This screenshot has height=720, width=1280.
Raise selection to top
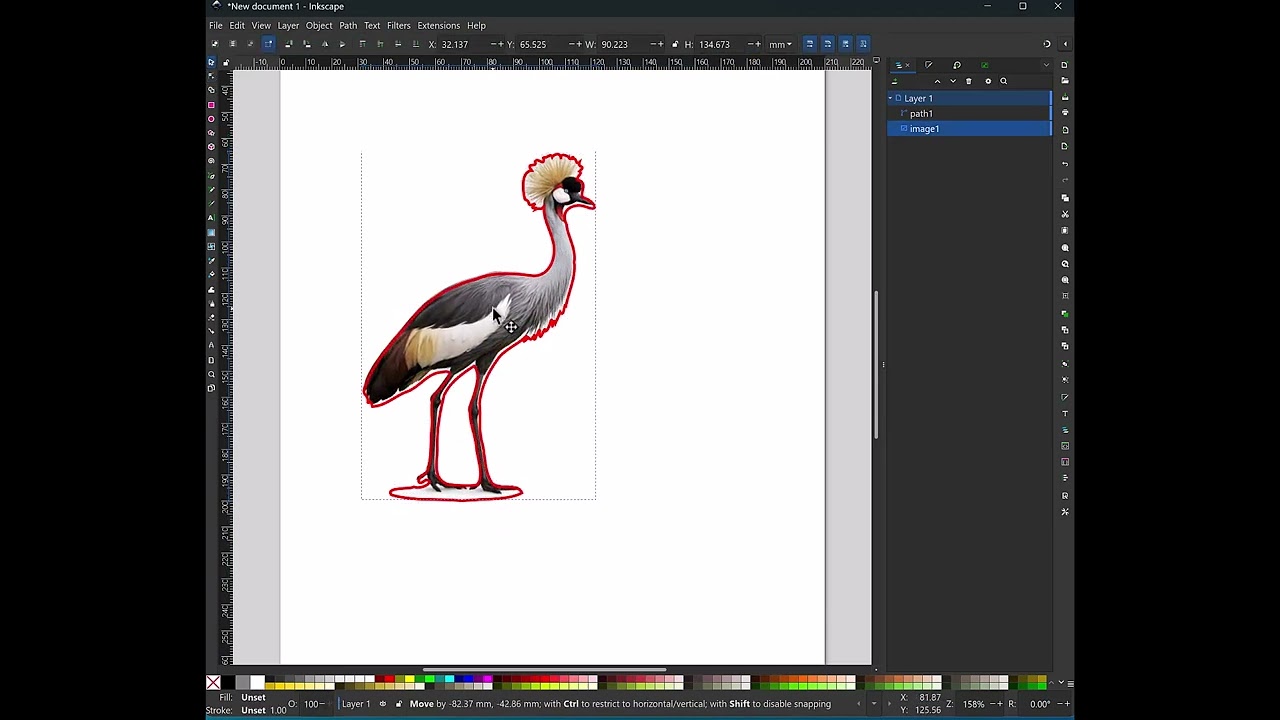click(362, 44)
